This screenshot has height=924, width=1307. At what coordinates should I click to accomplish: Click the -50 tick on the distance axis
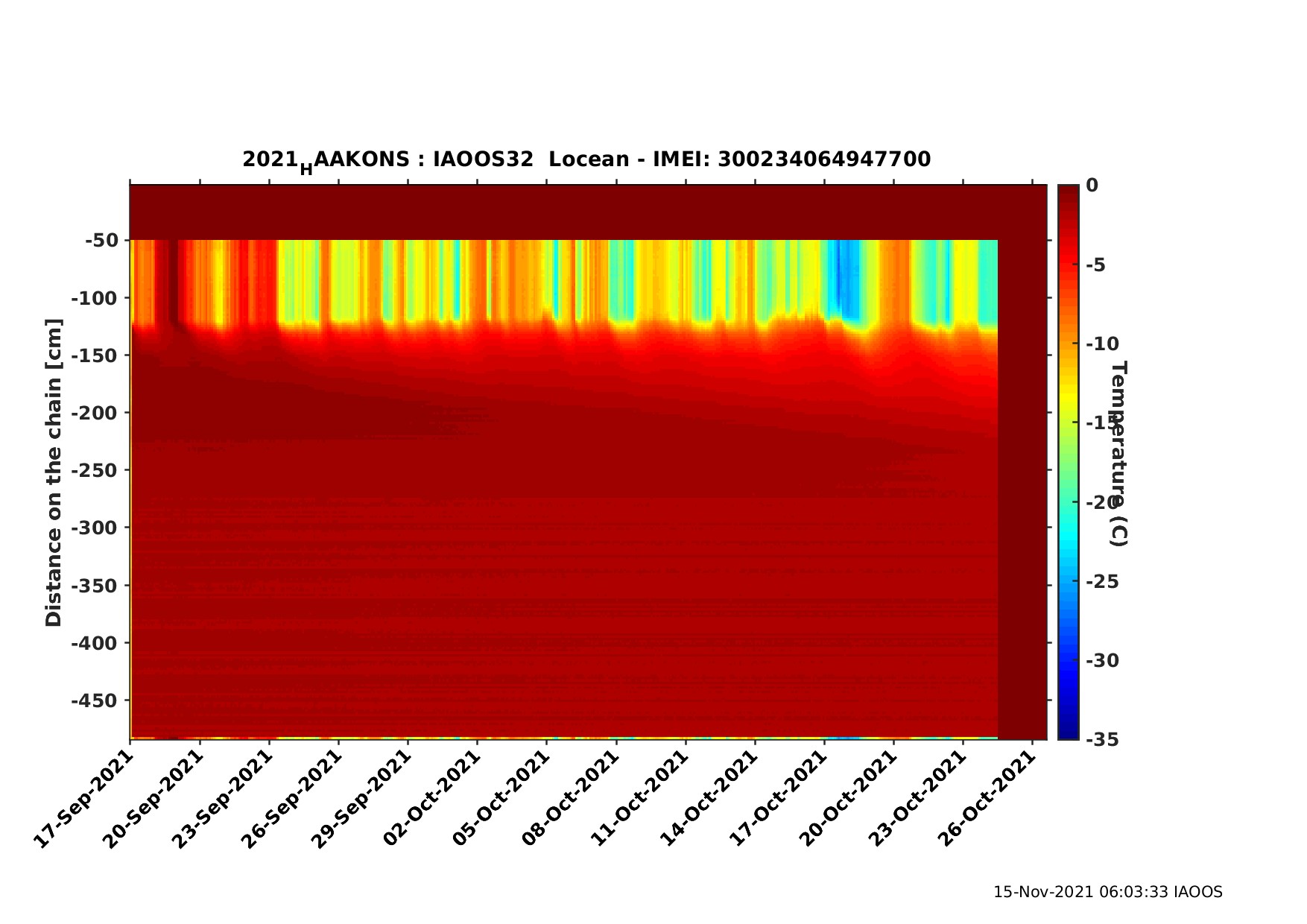click(x=101, y=241)
